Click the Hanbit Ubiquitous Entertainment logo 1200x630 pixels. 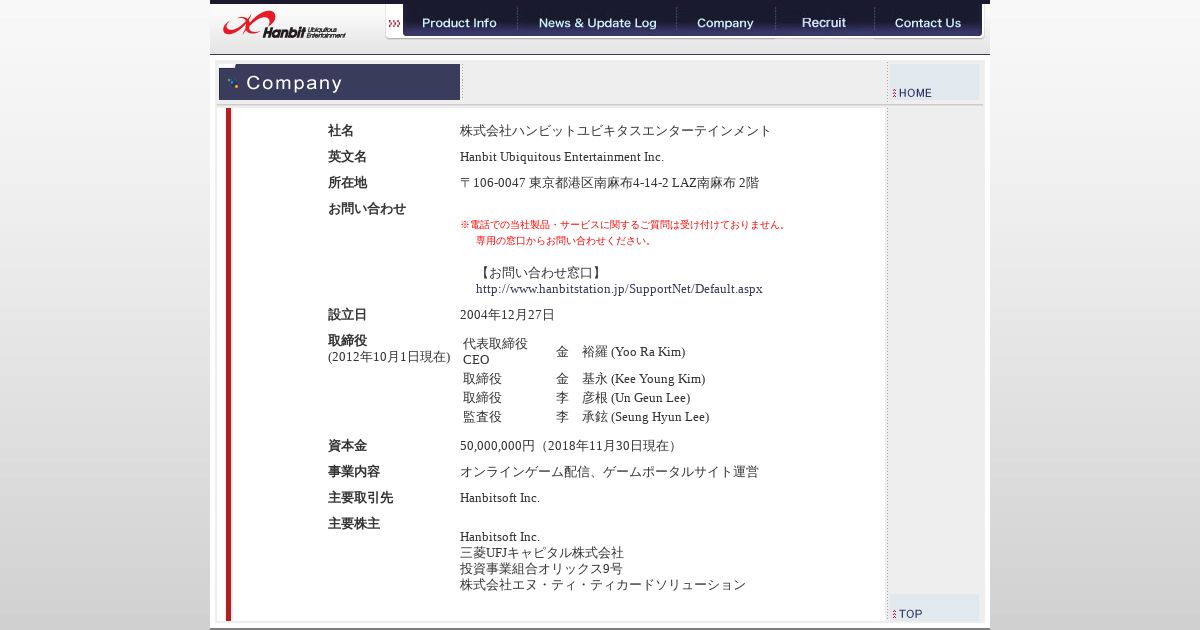[284, 25]
